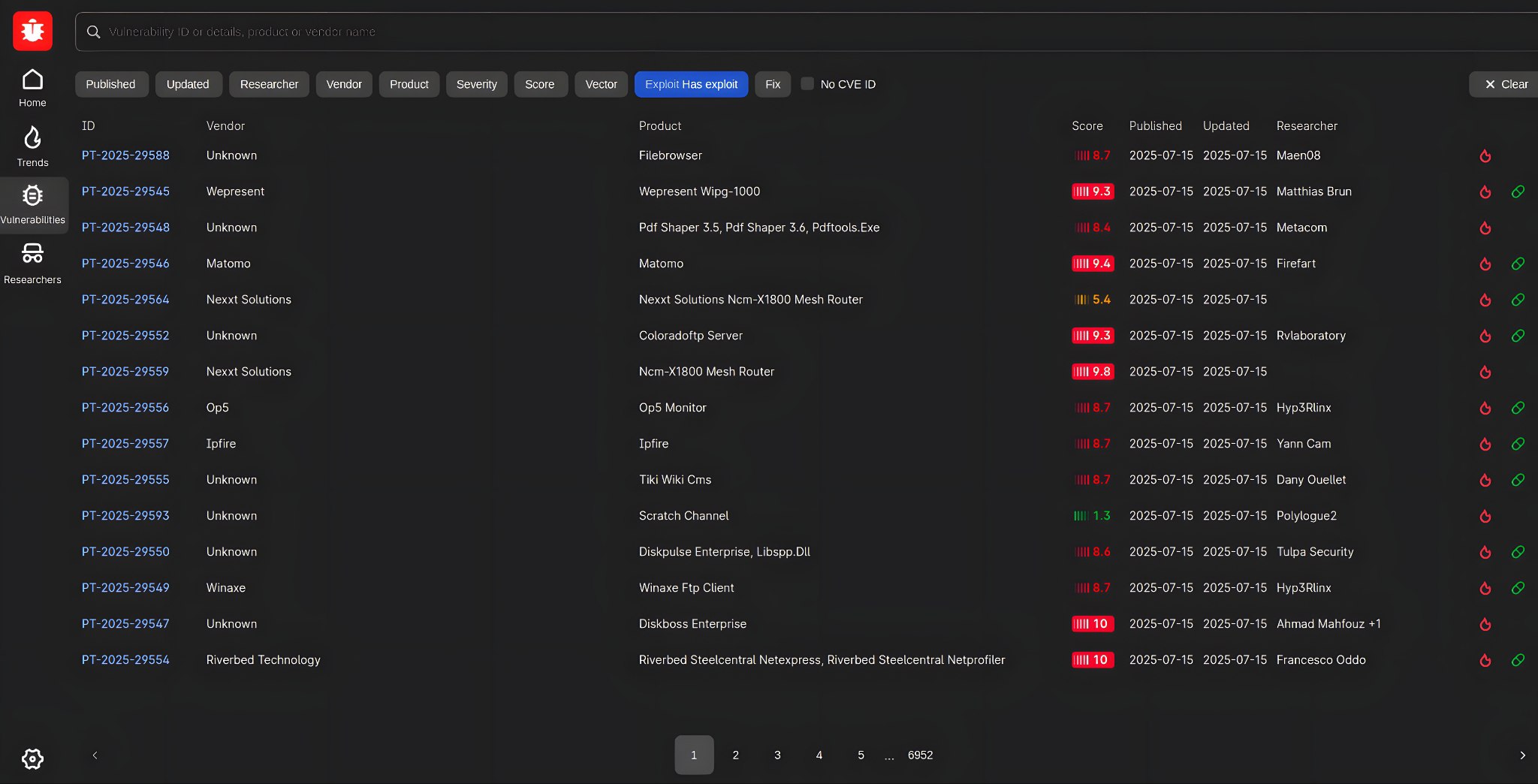The height and width of the screenshot is (784, 1538).
Task: Open the active Exploit Has exploit filter
Action: click(691, 84)
